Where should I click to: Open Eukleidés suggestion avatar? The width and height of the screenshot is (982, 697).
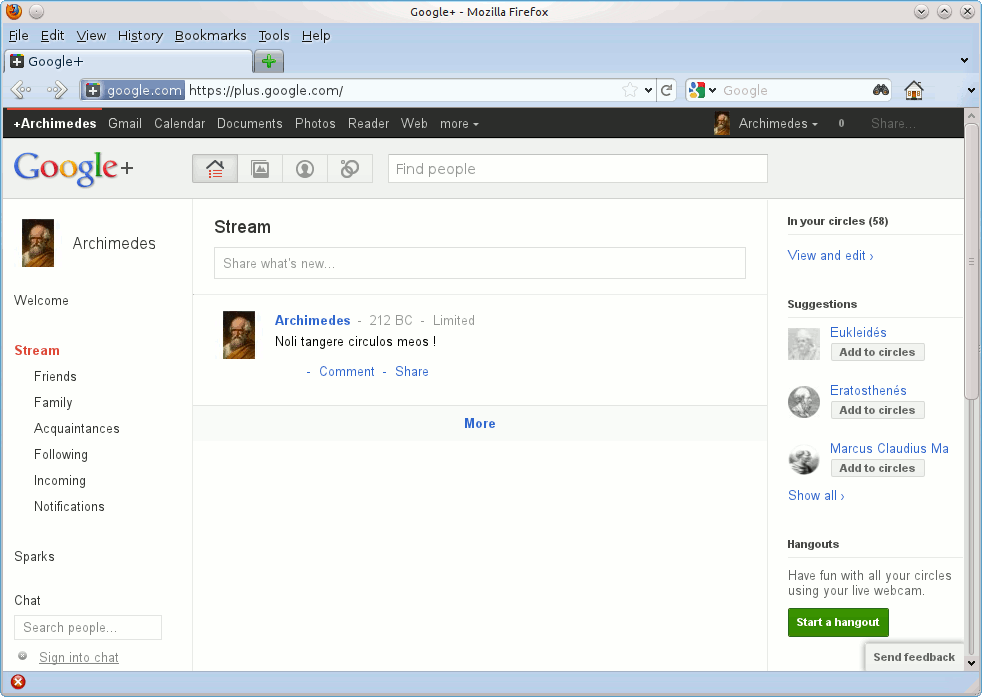[x=804, y=344]
